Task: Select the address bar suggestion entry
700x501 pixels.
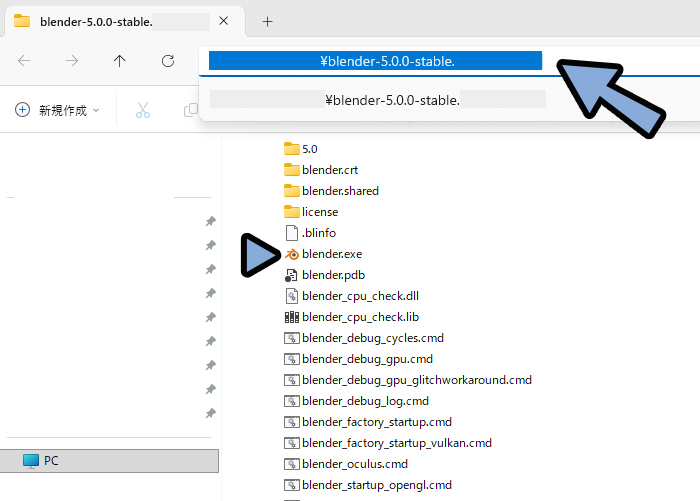Action: click(378, 100)
